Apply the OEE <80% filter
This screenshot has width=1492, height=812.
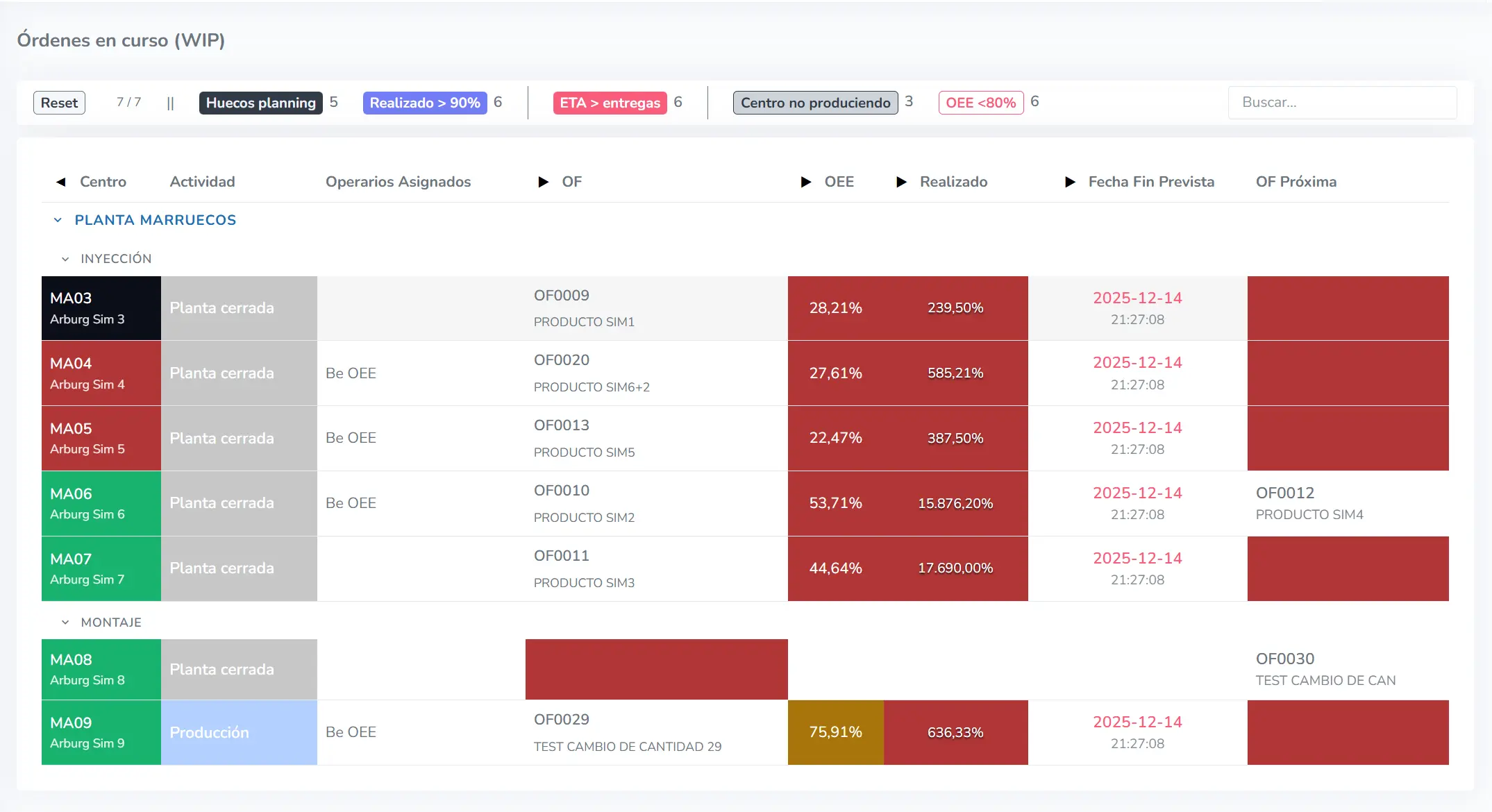980,103
